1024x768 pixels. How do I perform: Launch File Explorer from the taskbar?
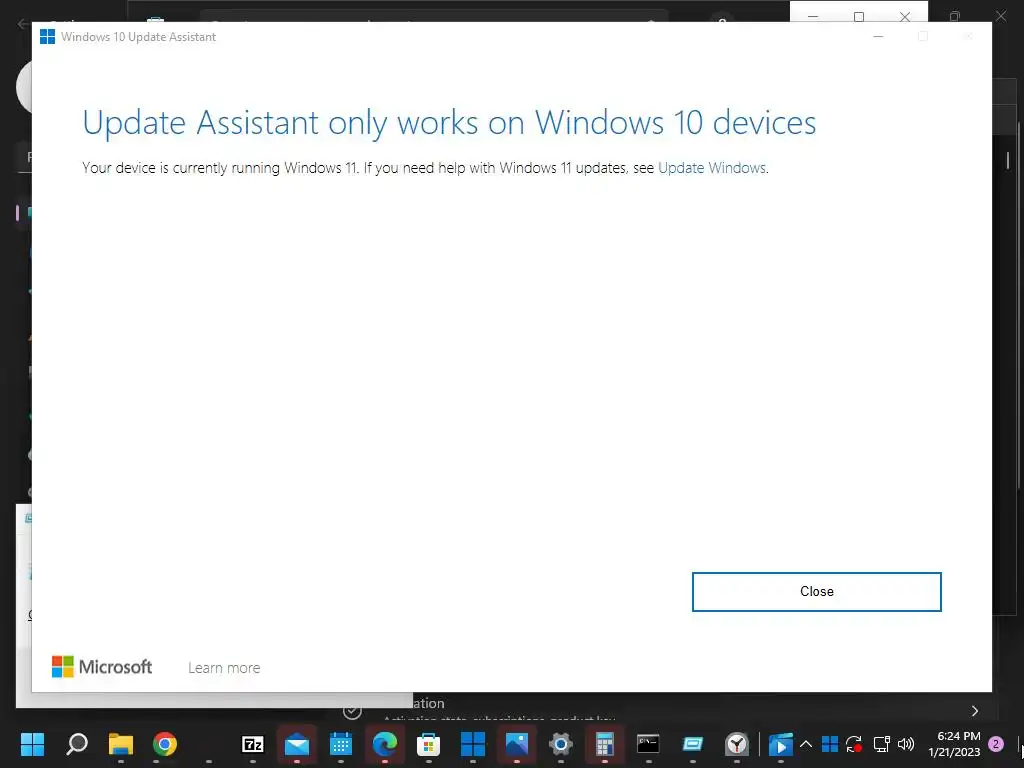click(x=121, y=744)
